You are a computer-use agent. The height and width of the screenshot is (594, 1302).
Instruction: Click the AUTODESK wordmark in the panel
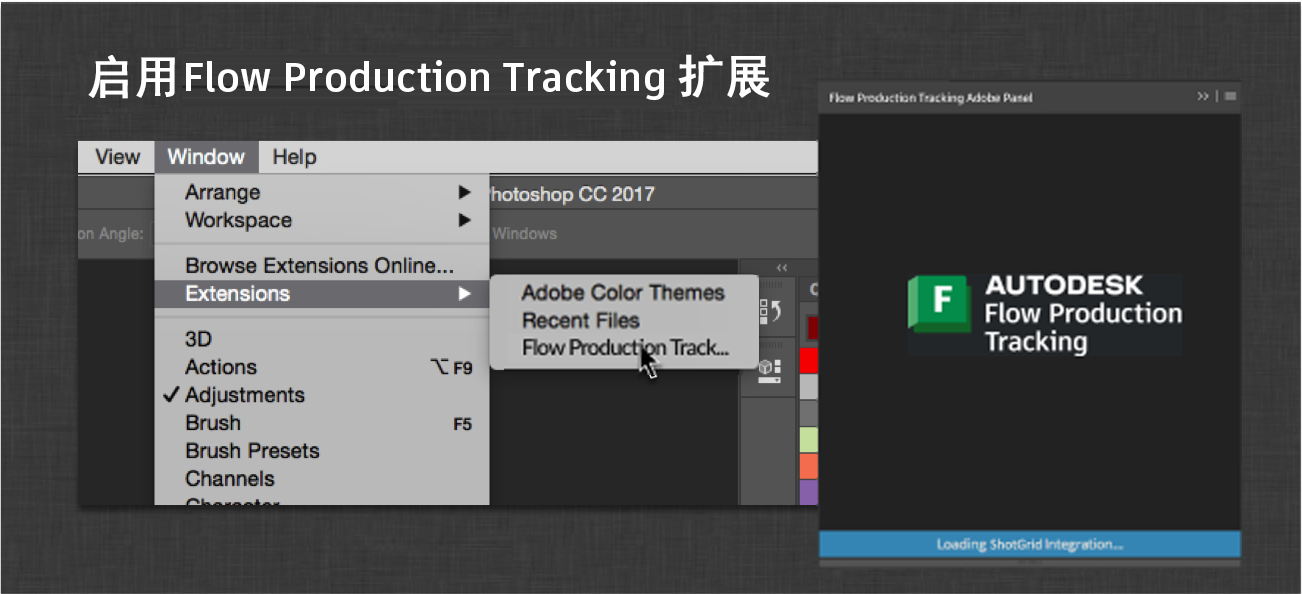(1064, 285)
